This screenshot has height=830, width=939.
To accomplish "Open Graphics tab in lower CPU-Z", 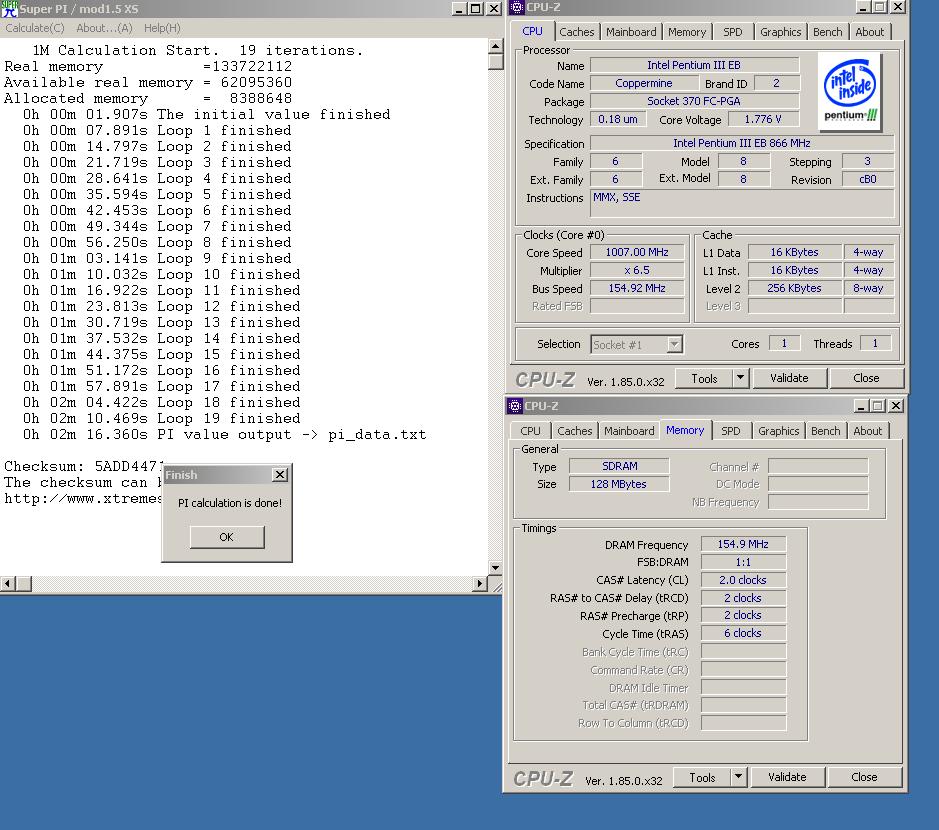I will tap(779, 431).
